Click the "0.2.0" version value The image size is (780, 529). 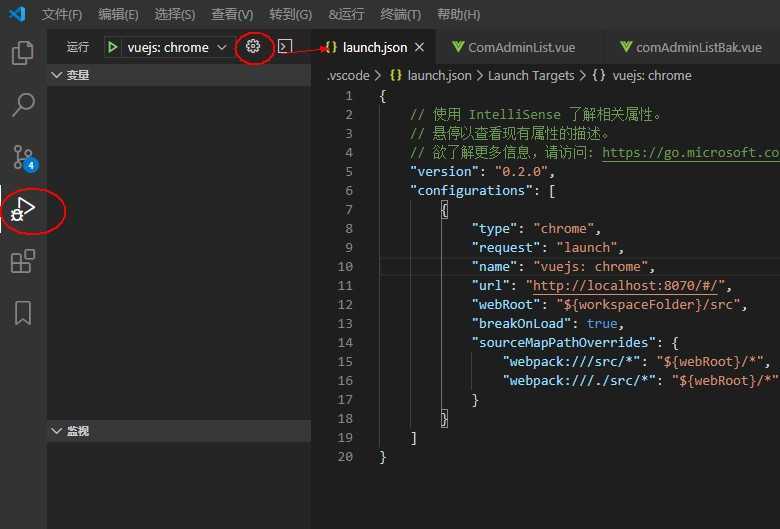[x=521, y=171]
